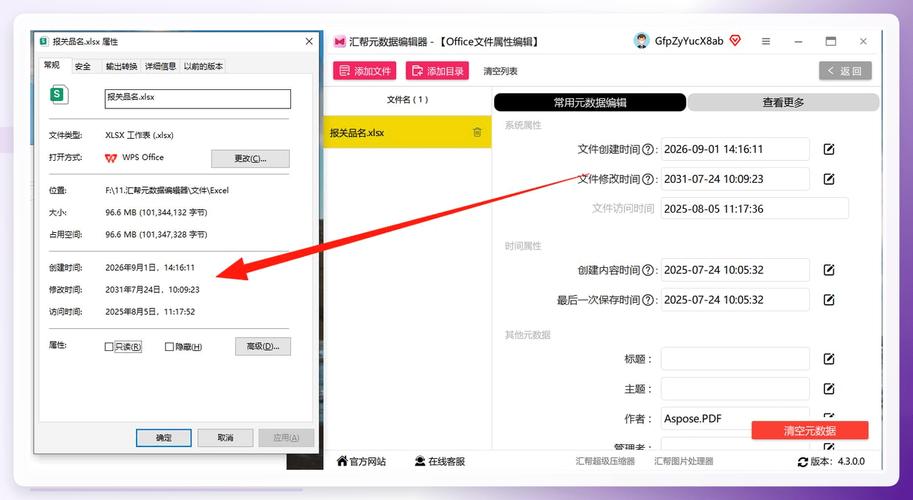
Task: Click the user avatar icon
Action: coord(641,41)
